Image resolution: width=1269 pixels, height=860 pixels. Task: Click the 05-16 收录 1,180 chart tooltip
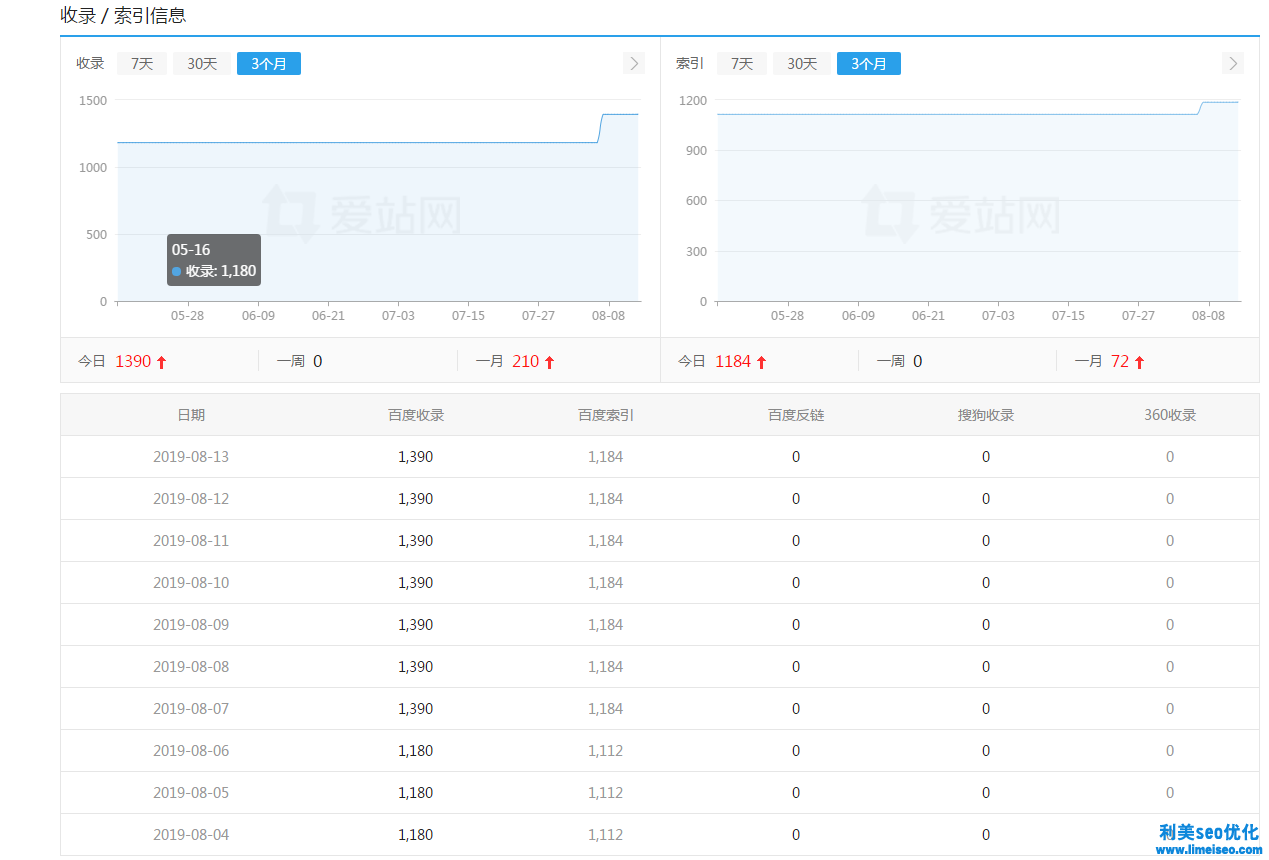tap(214, 260)
